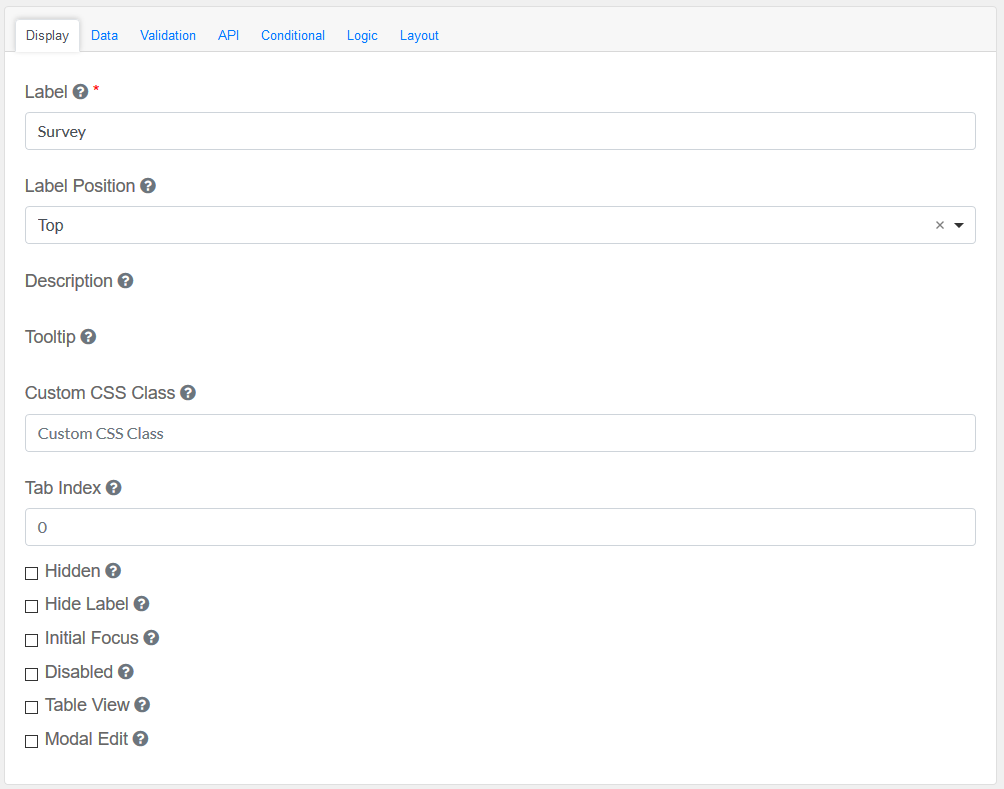Toggle the Table View checkbox
Viewport: 1004px width, 789px height.
(x=32, y=707)
